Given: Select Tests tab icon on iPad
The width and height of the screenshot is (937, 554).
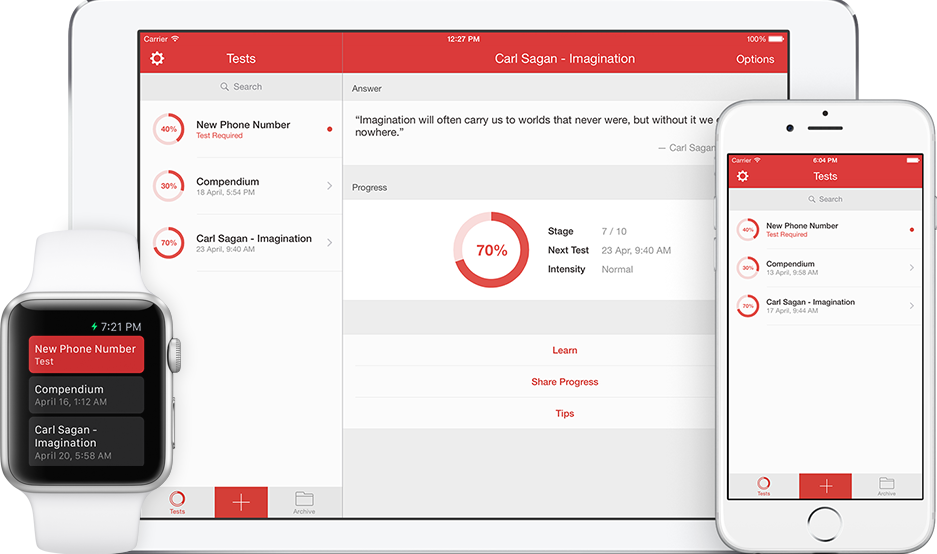Looking at the screenshot, I should (x=177, y=501).
